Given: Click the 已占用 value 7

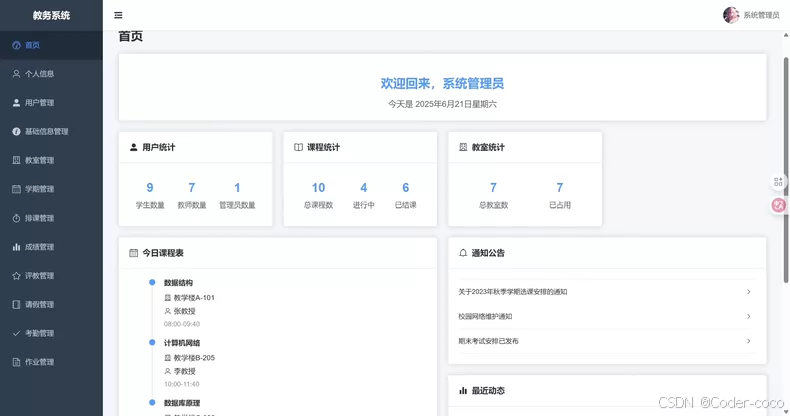Looking at the screenshot, I should [560, 187].
